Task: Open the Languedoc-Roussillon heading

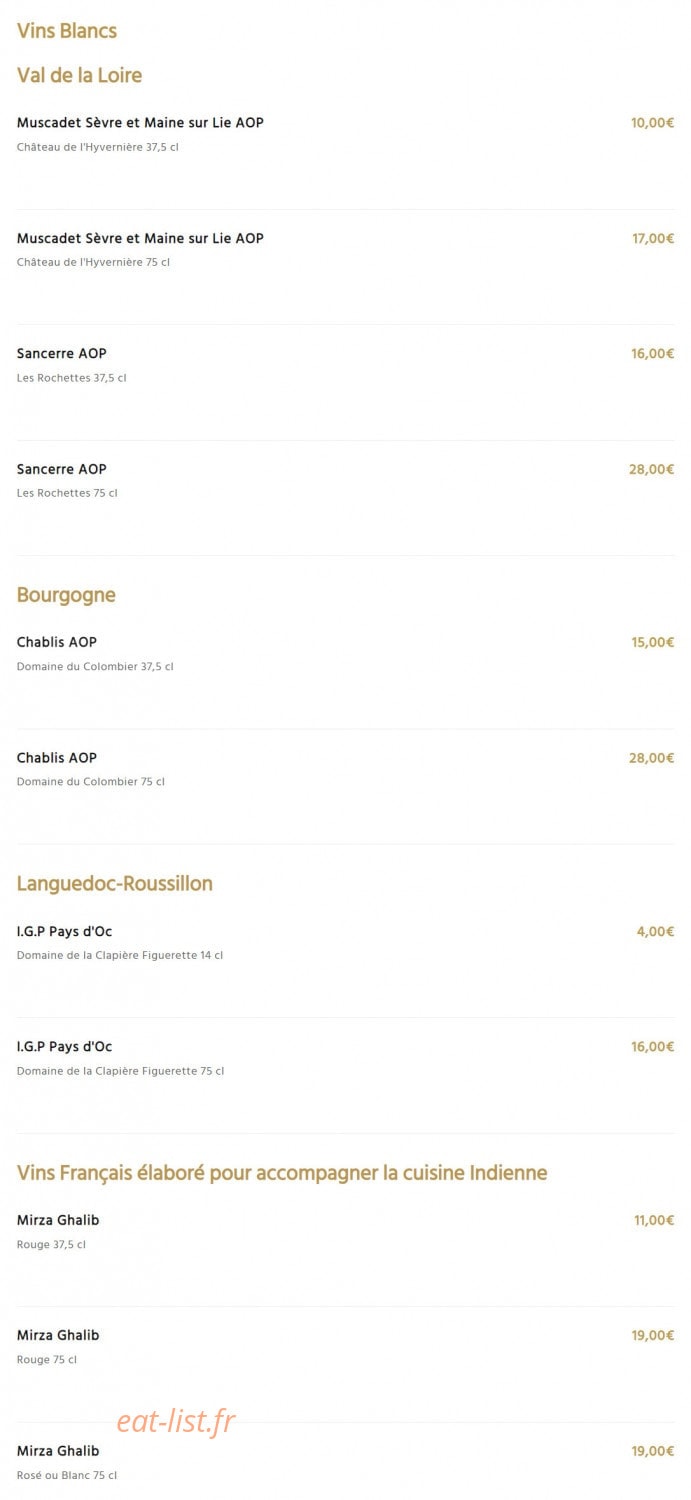Action: tap(115, 883)
